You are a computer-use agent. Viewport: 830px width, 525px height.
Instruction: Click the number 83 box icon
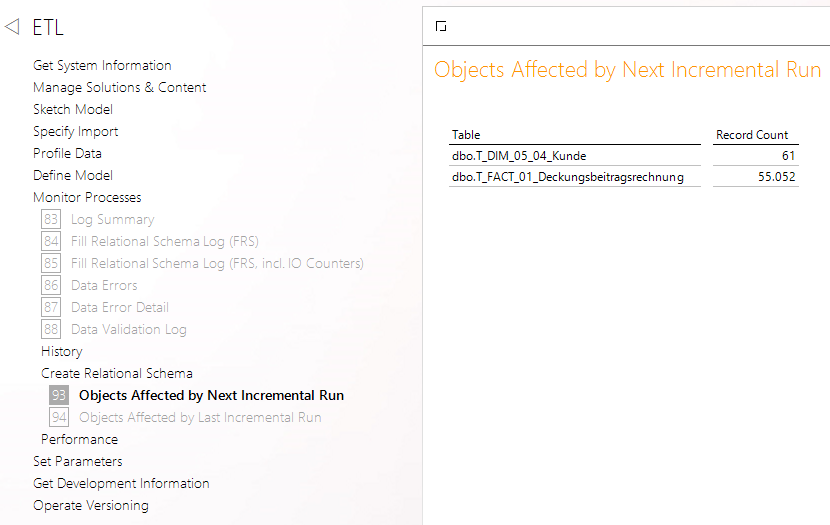pyautogui.click(x=52, y=219)
